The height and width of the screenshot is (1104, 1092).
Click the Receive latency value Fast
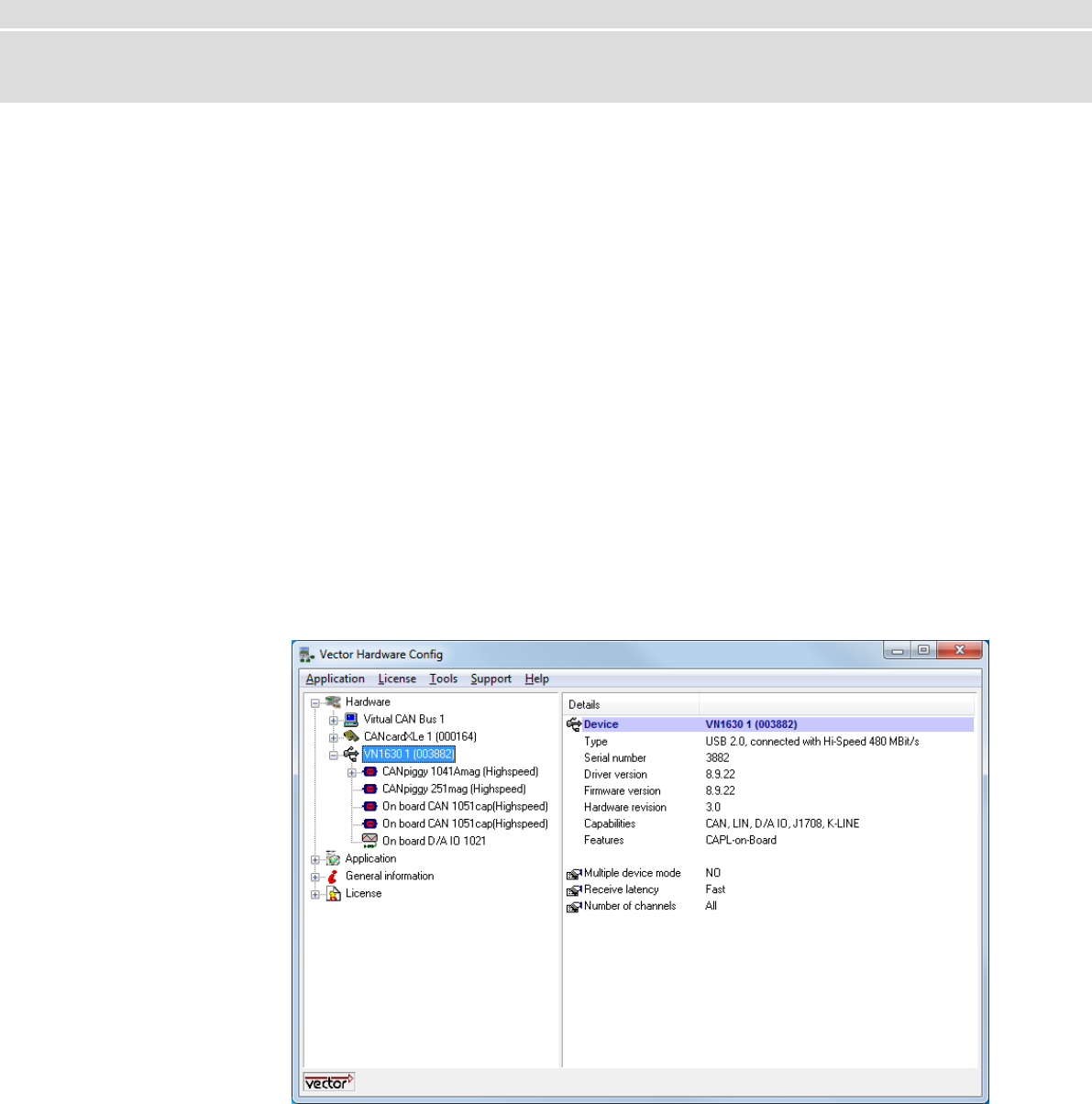pos(714,890)
